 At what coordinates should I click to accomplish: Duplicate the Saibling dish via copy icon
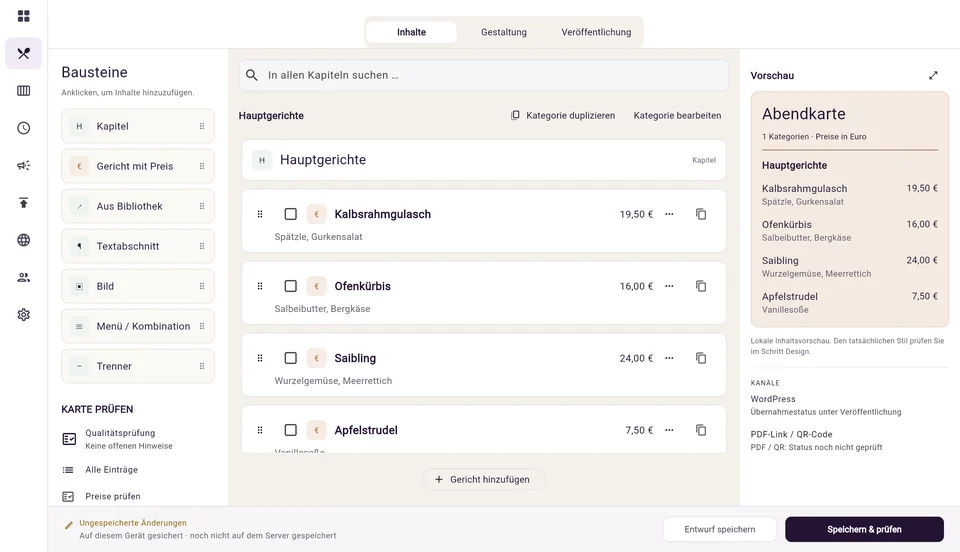coord(701,358)
